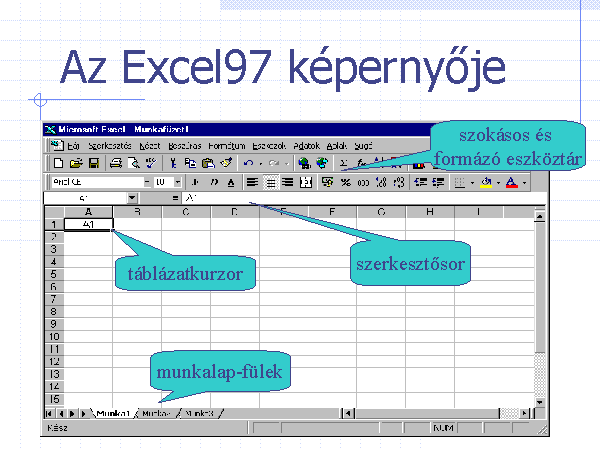The height and width of the screenshot is (450, 600).
Task: Open the font size dropdown
Action: (x=178, y=183)
